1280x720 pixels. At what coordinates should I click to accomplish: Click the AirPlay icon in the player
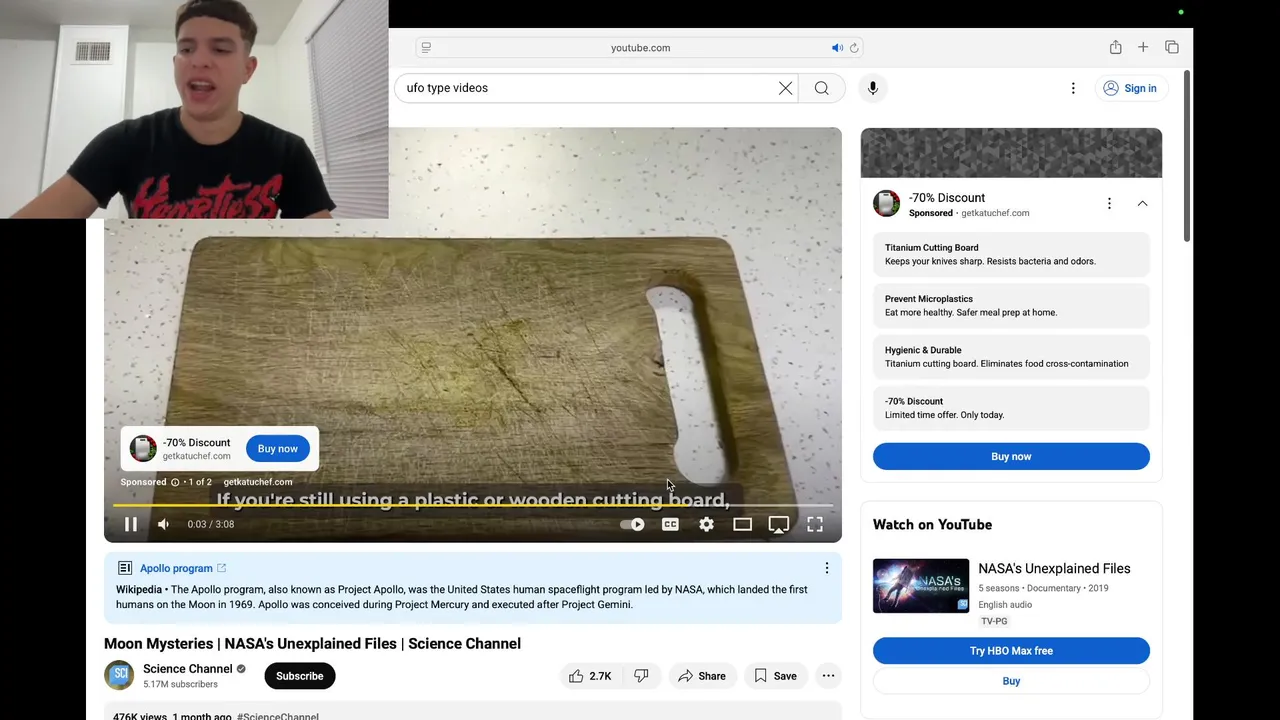(x=779, y=524)
